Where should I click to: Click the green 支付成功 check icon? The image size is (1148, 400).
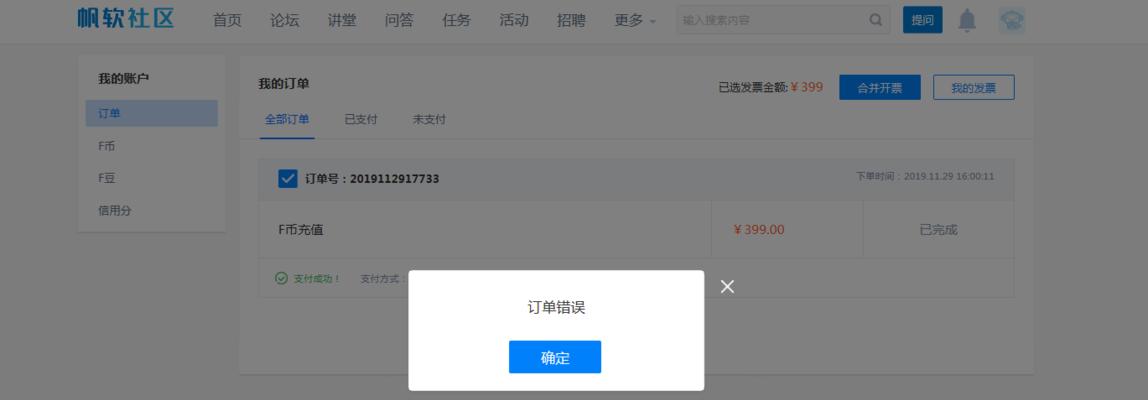tap(281, 278)
